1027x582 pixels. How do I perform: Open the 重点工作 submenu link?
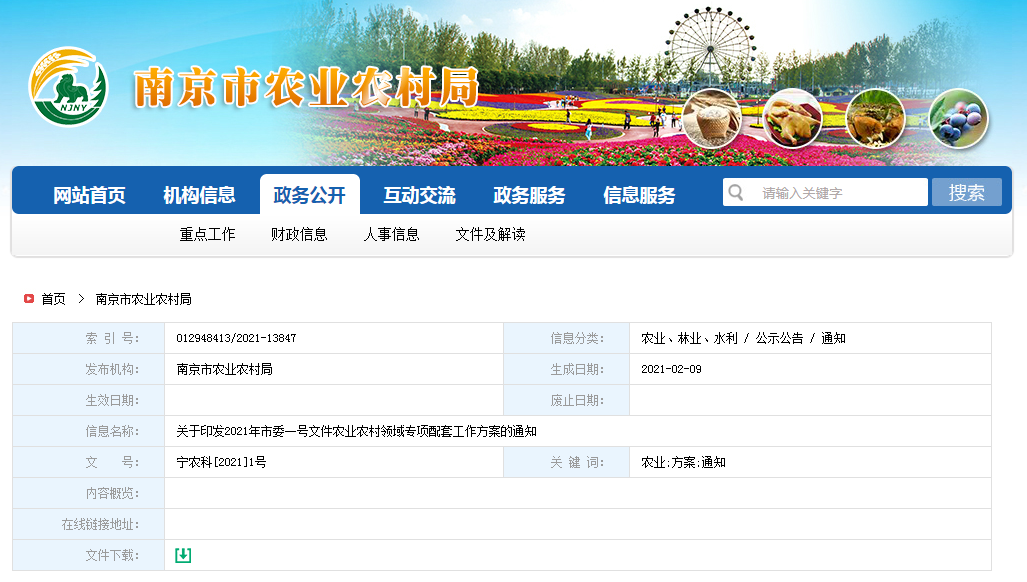[x=207, y=234]
